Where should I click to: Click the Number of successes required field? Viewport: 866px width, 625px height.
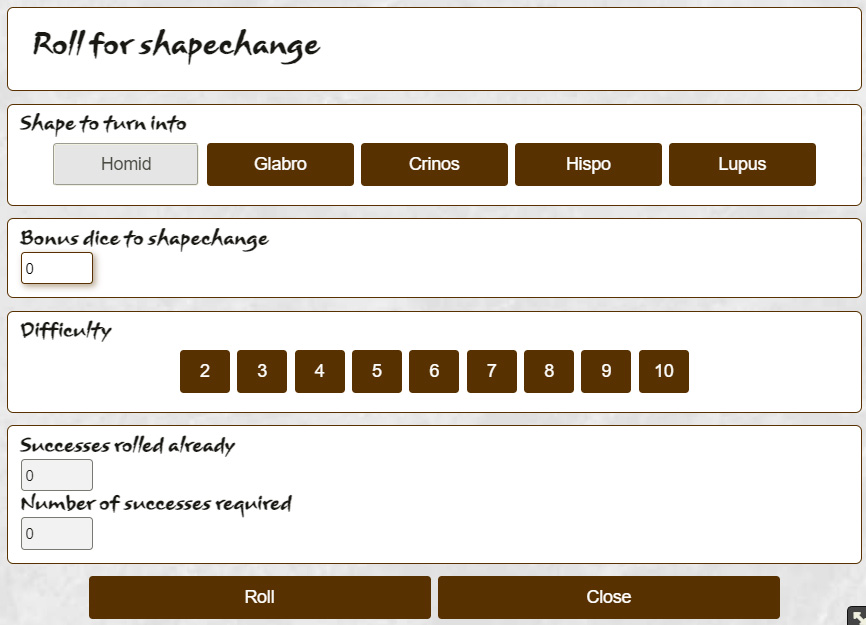[57, 533]
